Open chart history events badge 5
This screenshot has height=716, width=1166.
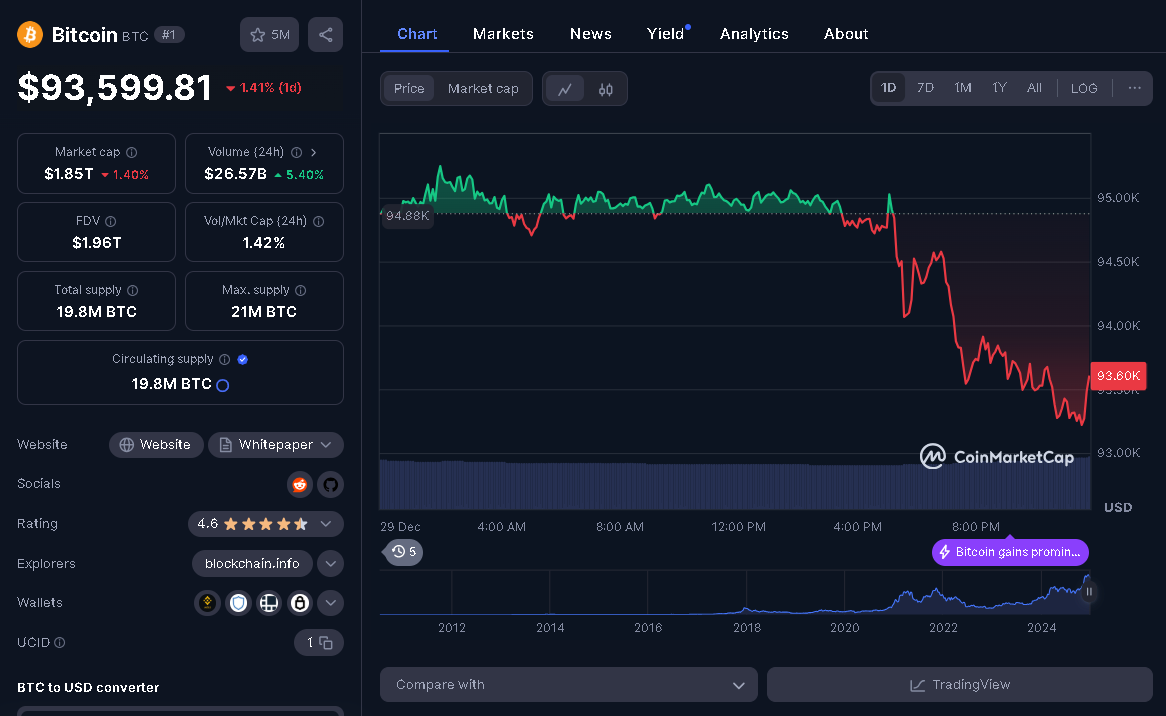[x=404, y=552]
